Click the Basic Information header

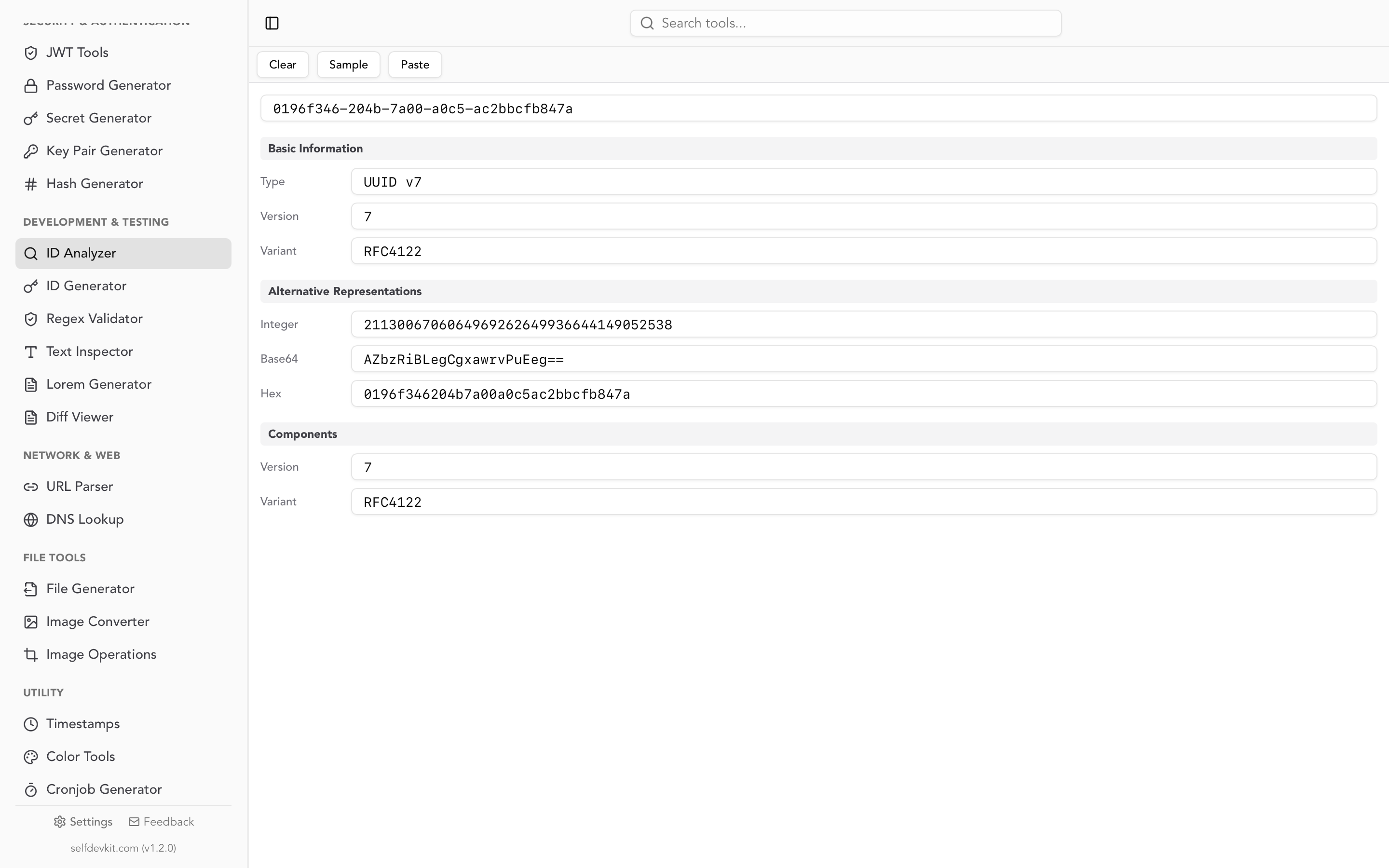click(818, 149)
